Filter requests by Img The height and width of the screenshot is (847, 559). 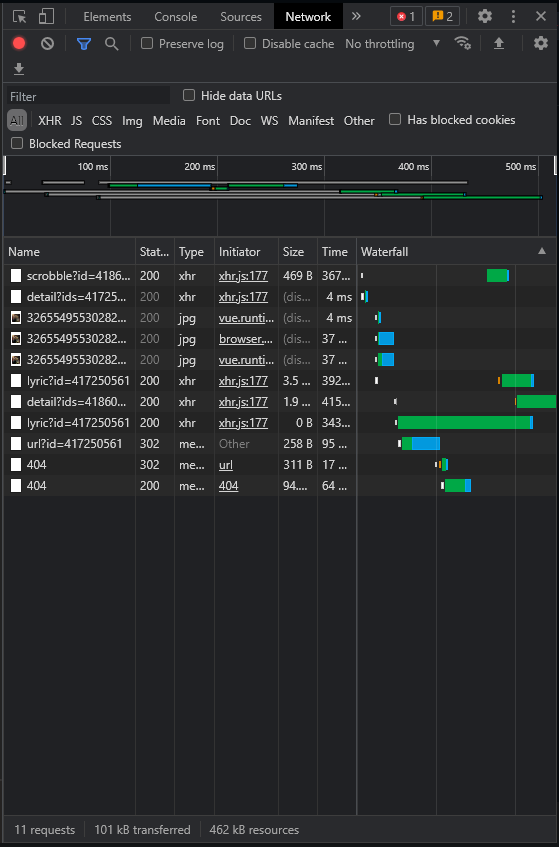click(x=132, y=120)
